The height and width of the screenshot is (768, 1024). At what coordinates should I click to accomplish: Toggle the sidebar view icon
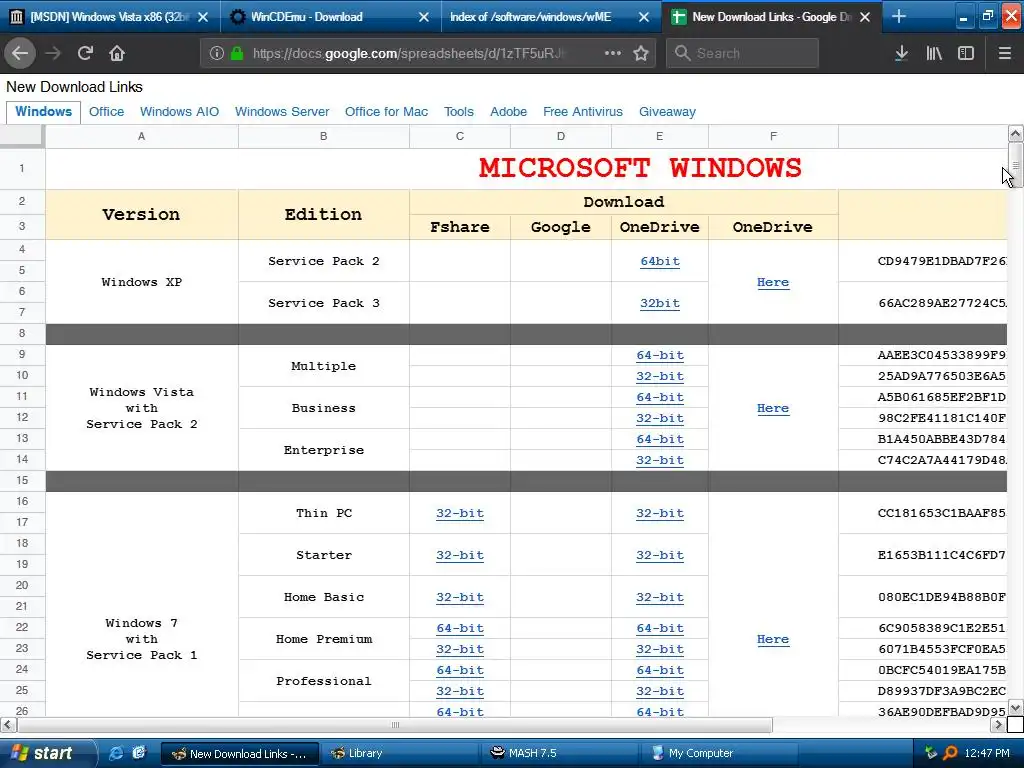pyautogui.click(x=966, y=53)
